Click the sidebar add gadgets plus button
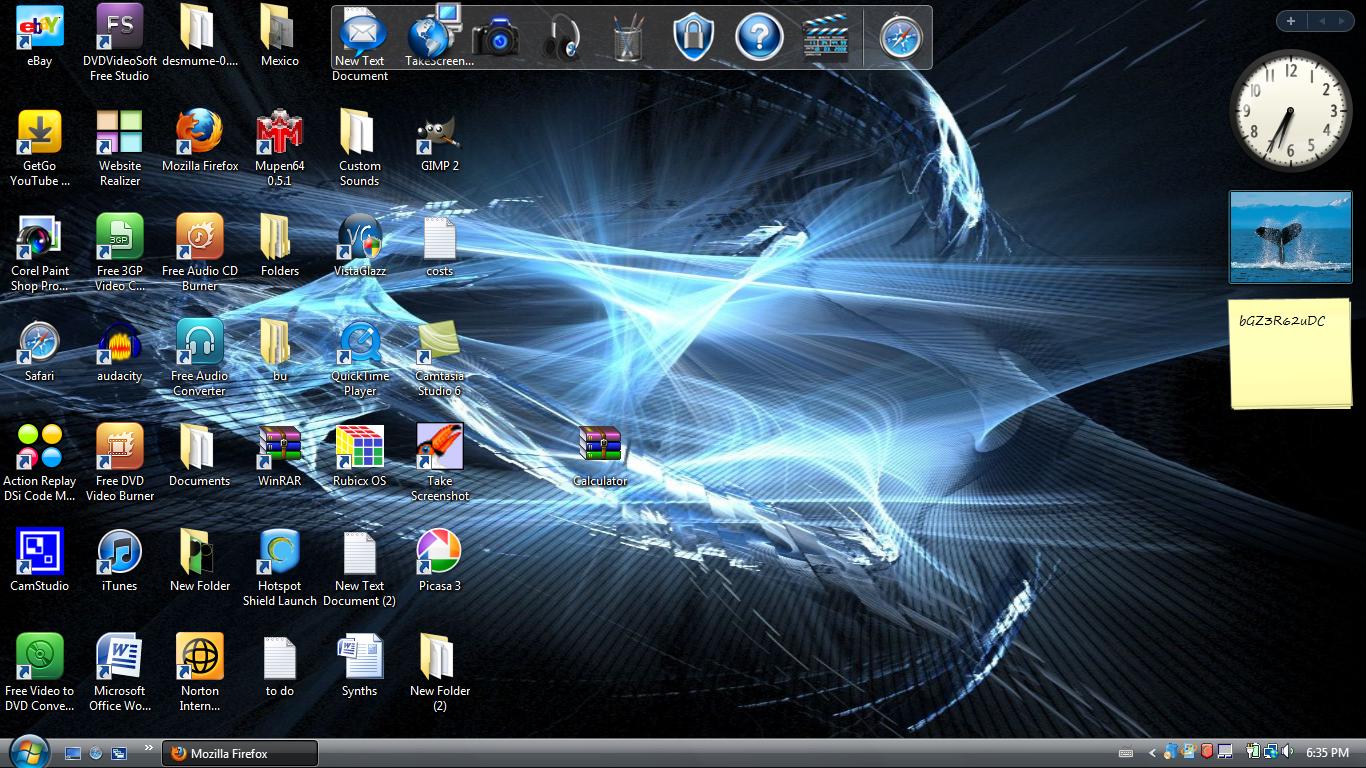The height and width of the screenshot is (768, 1366). [x=1291, y=21]
